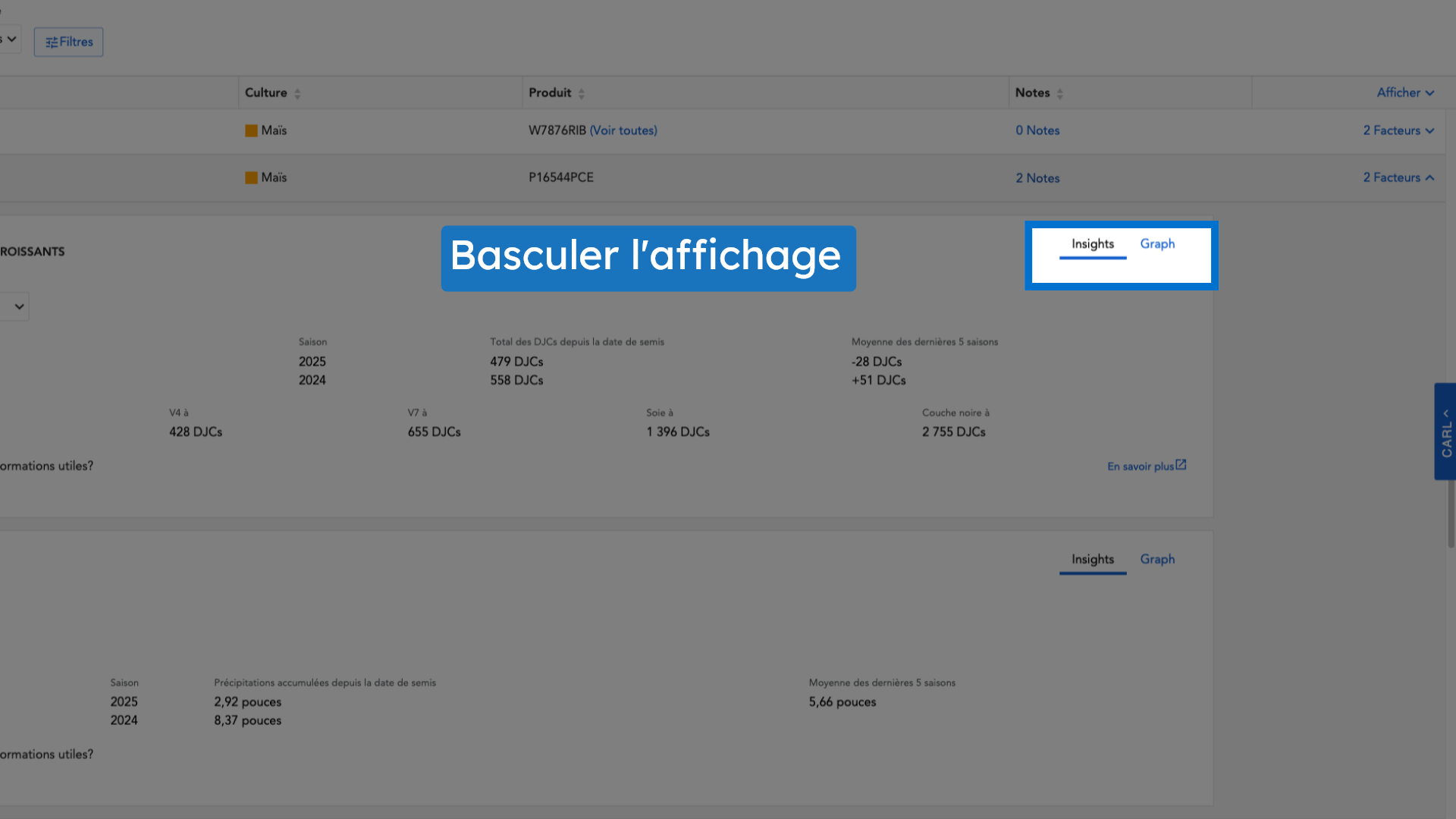Click the Notes column header
Screen dimensions: 1456x819
click(x=1130, y=93)
